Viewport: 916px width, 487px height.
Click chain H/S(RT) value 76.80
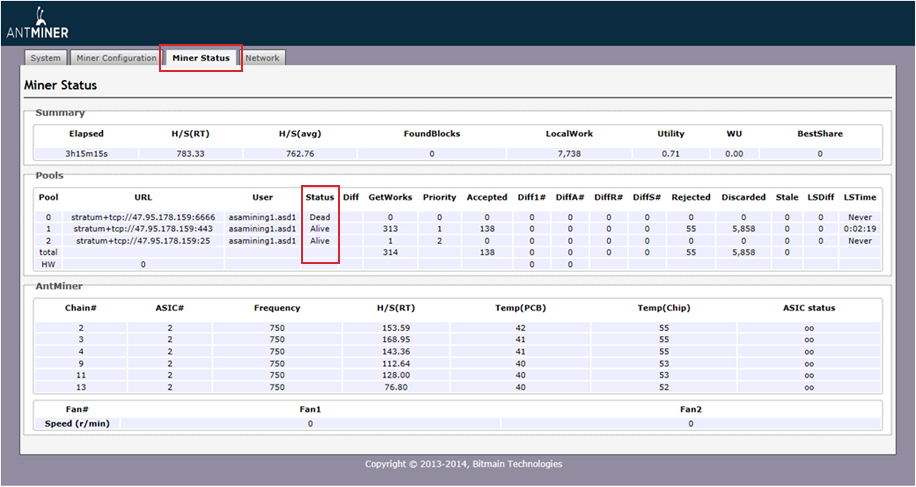(396, 387)
